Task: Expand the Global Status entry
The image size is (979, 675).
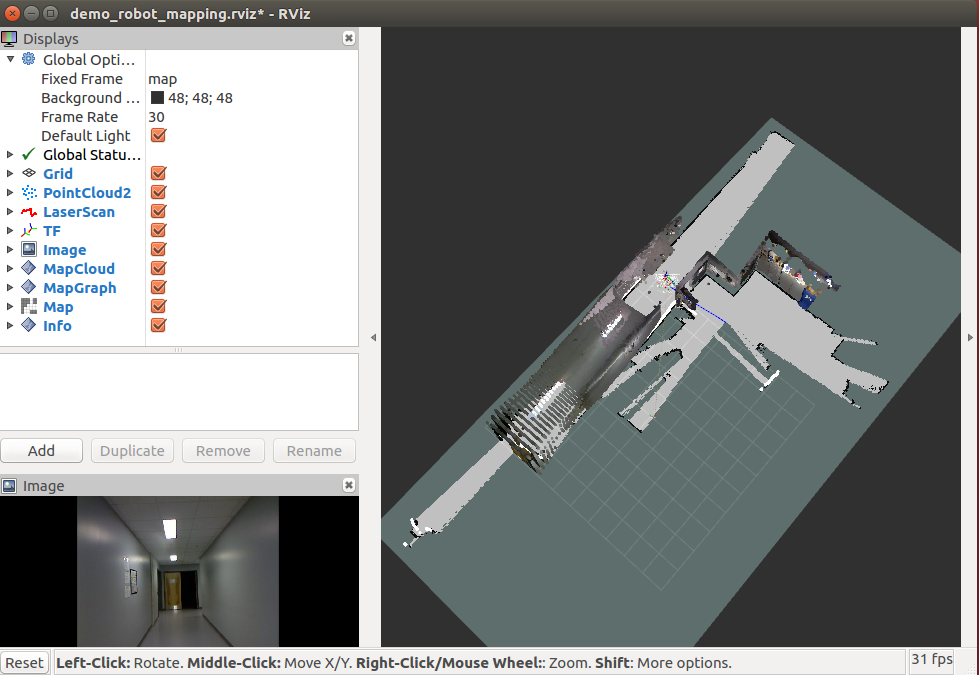Action: 11,155
